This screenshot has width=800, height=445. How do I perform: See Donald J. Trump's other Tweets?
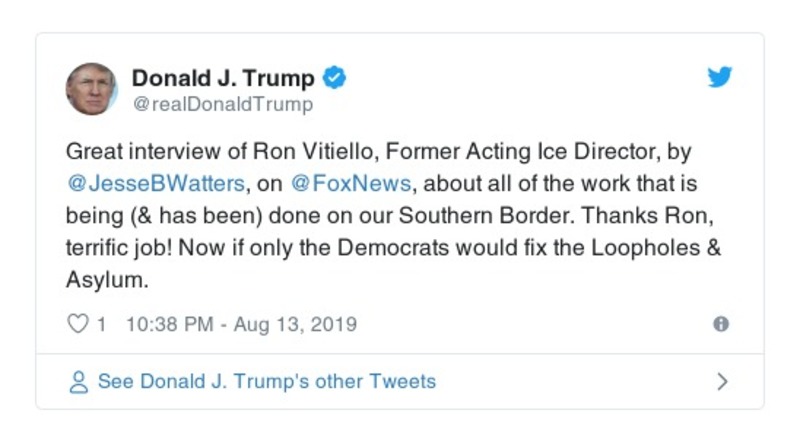(x=266, y=382)
